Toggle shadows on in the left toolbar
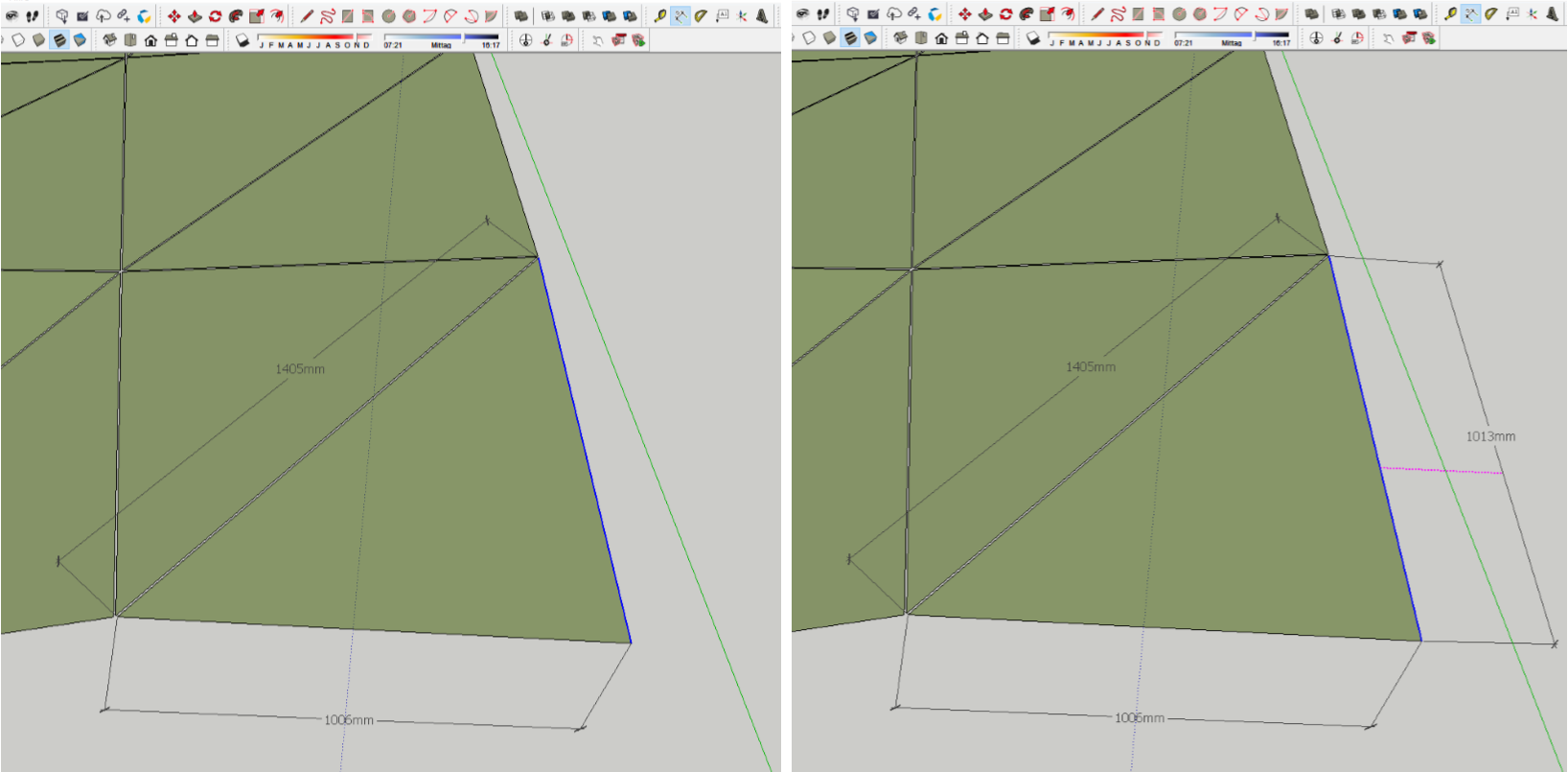 [x=242, y=40]
